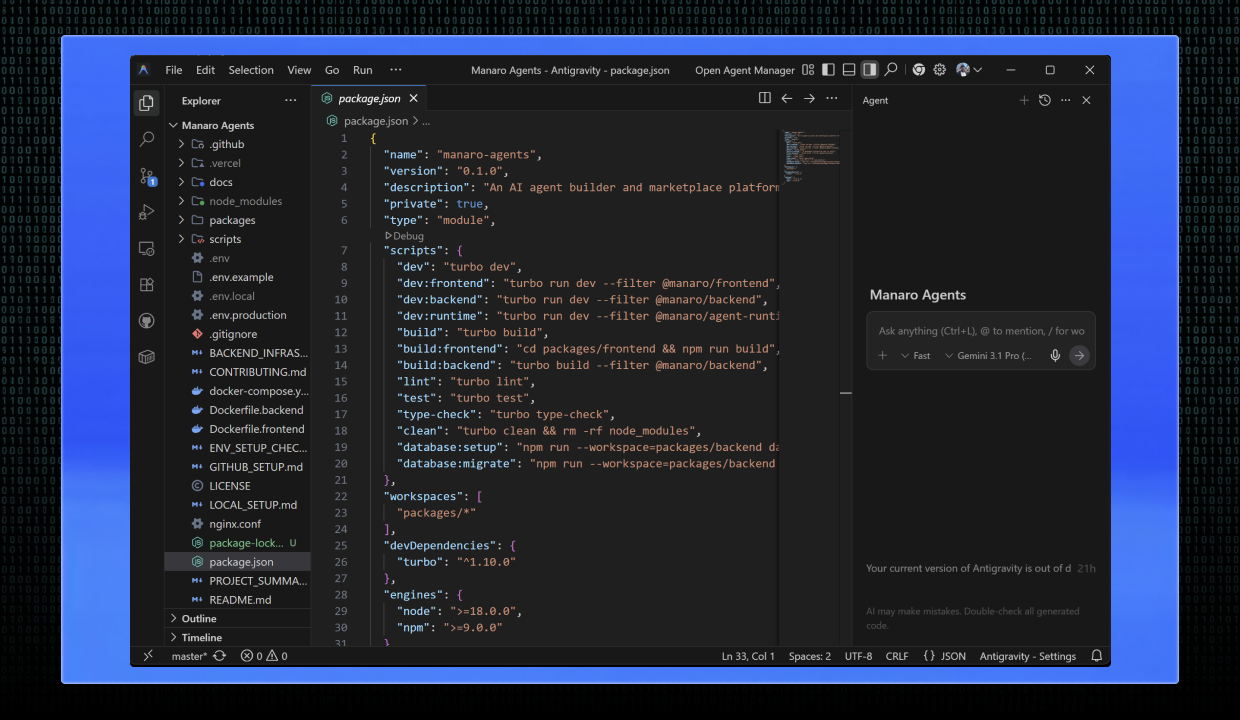
Task: Open the Extensions view icon
Action: click(147, 284)
